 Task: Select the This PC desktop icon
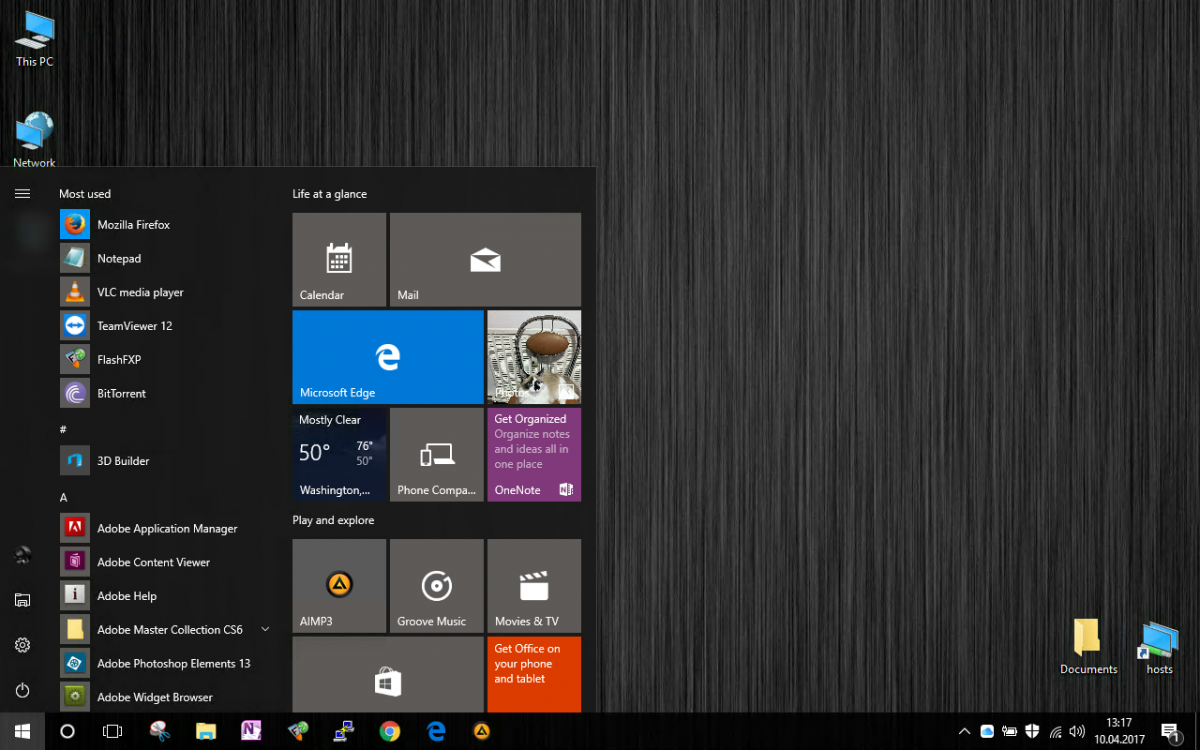pyautogui.click(x=34, y=39)
